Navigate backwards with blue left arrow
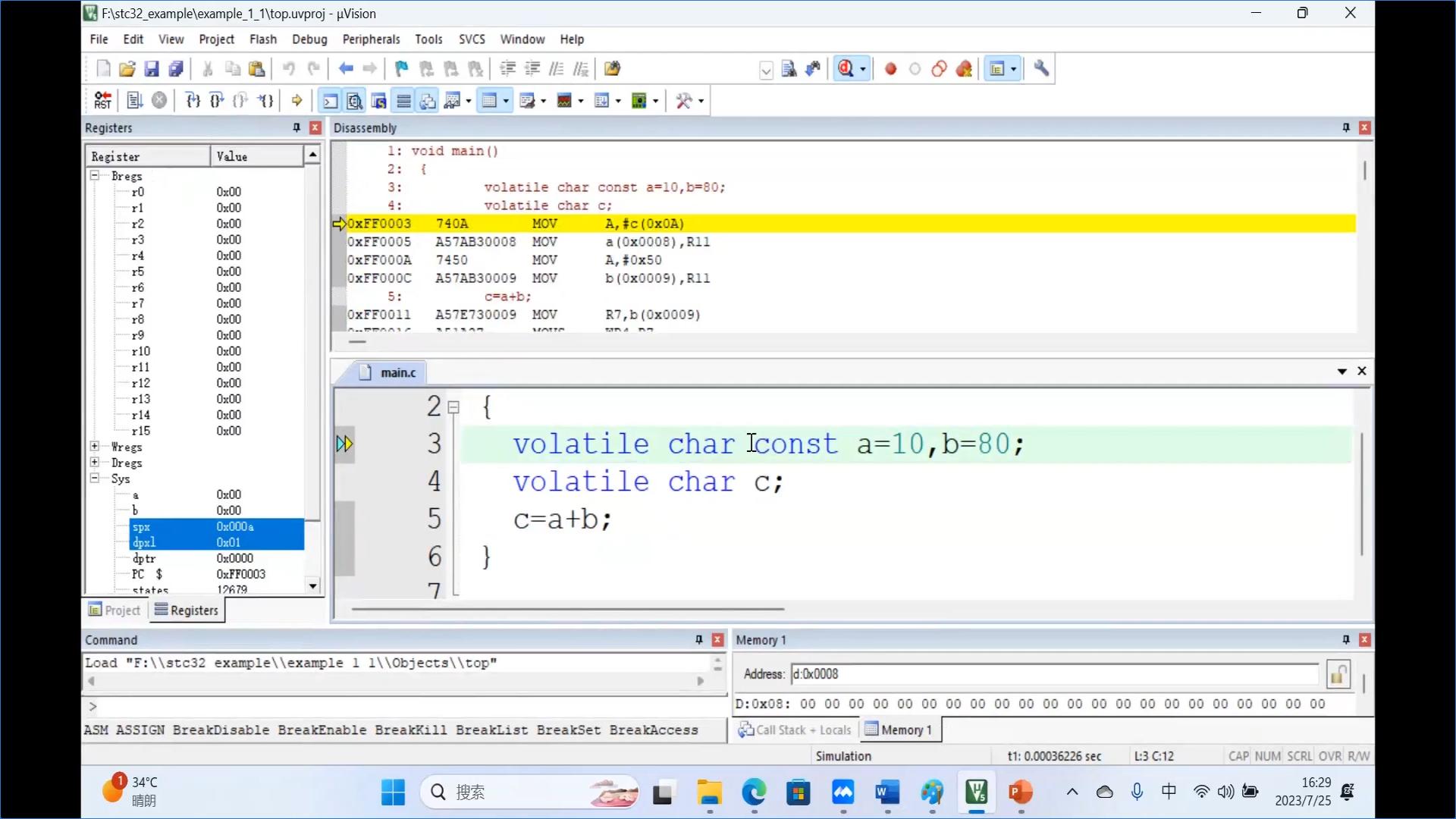 346,69
